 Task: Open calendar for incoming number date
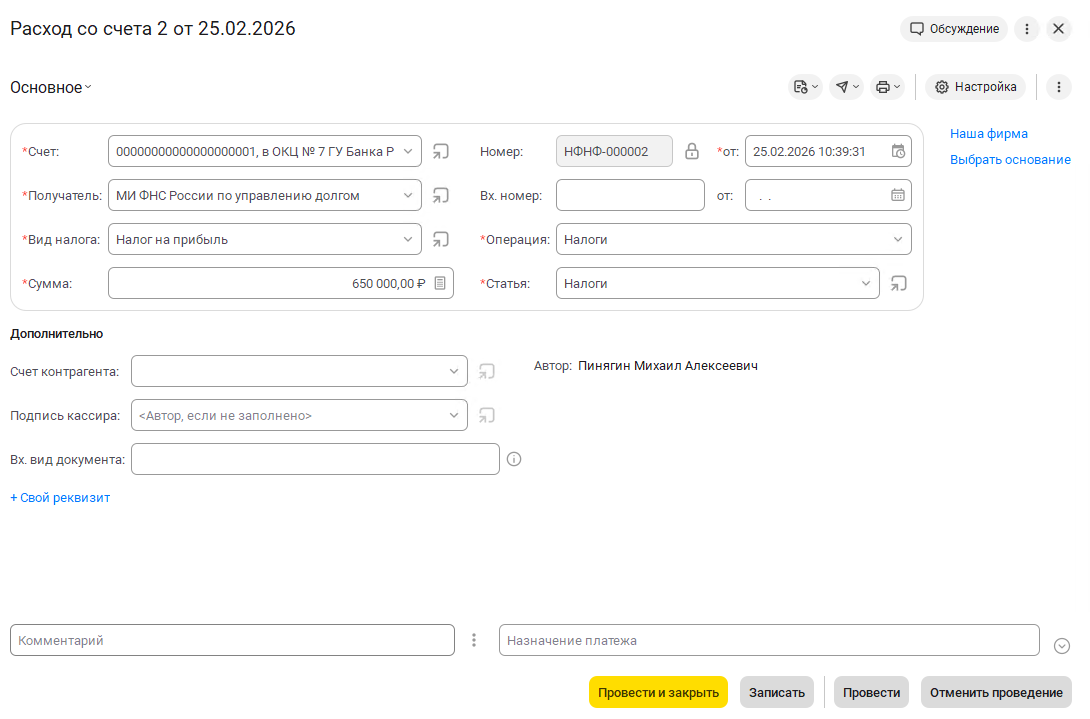(x=898, y=196)
